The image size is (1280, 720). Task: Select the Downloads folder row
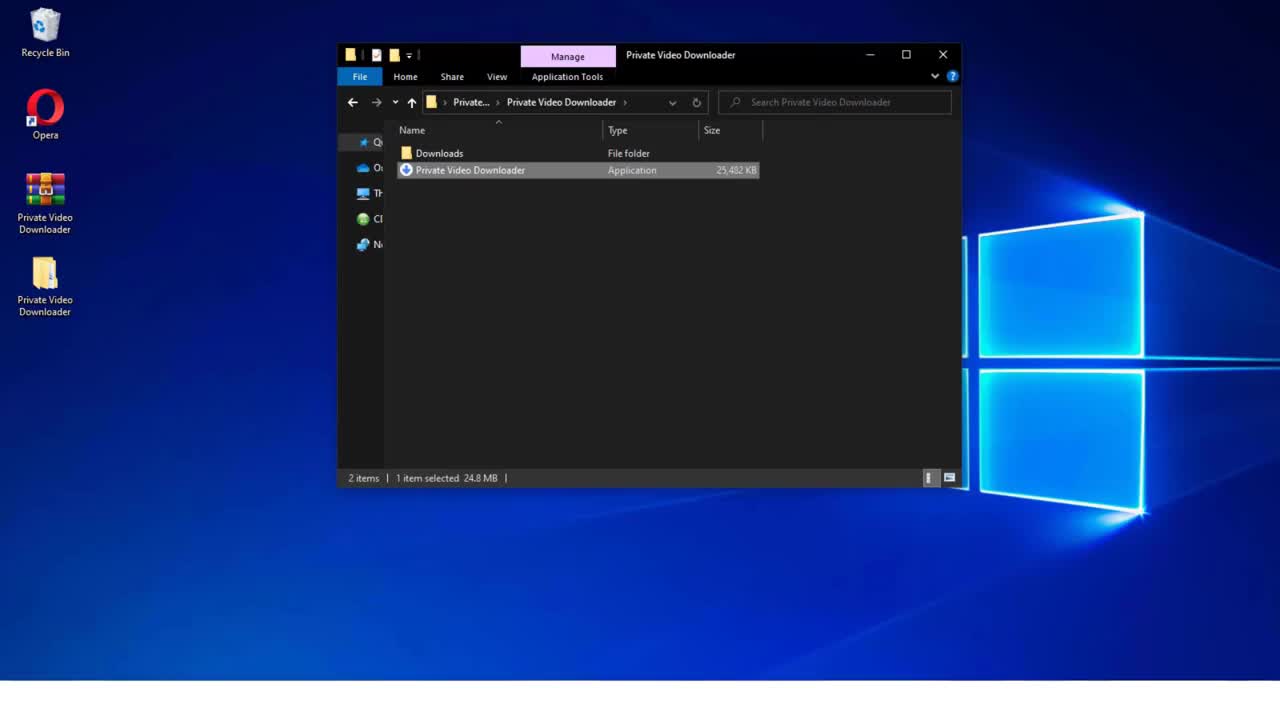point(578,153)
